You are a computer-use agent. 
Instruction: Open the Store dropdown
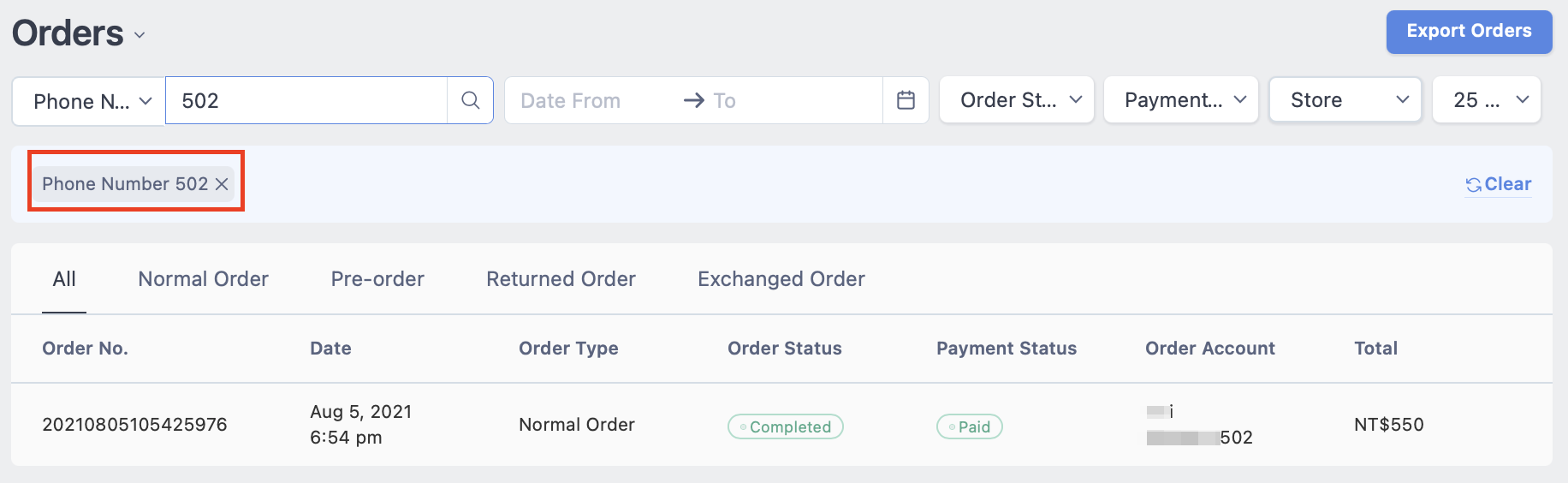pyautogui.click(x=1345, y=100)
